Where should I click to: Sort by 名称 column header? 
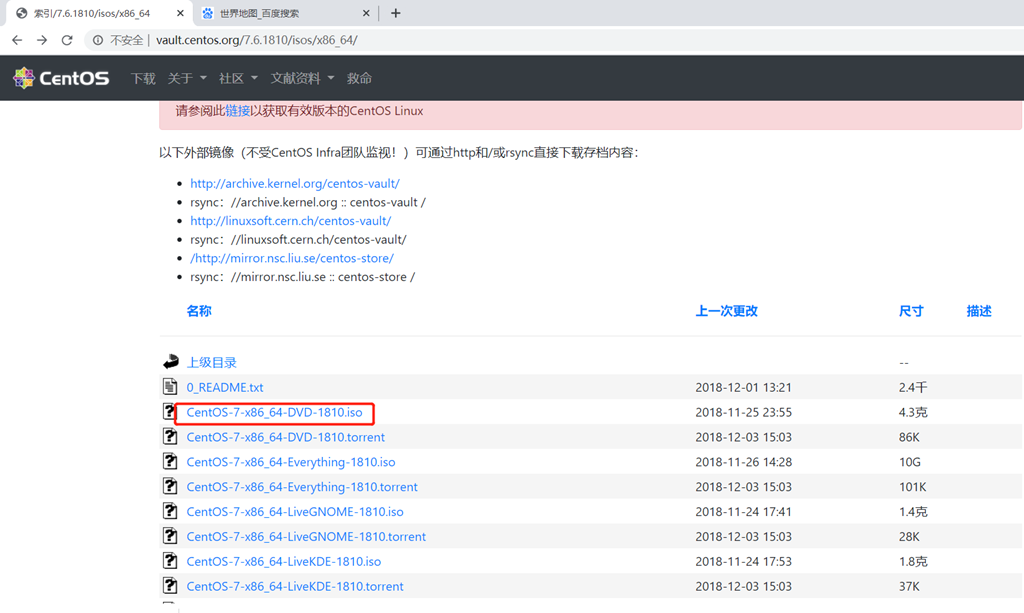pos(199,311)
